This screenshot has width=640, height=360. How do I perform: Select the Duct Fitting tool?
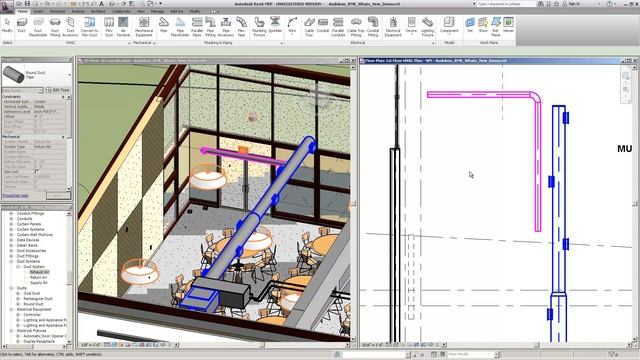pyautogui.click(x=55, y=27)
